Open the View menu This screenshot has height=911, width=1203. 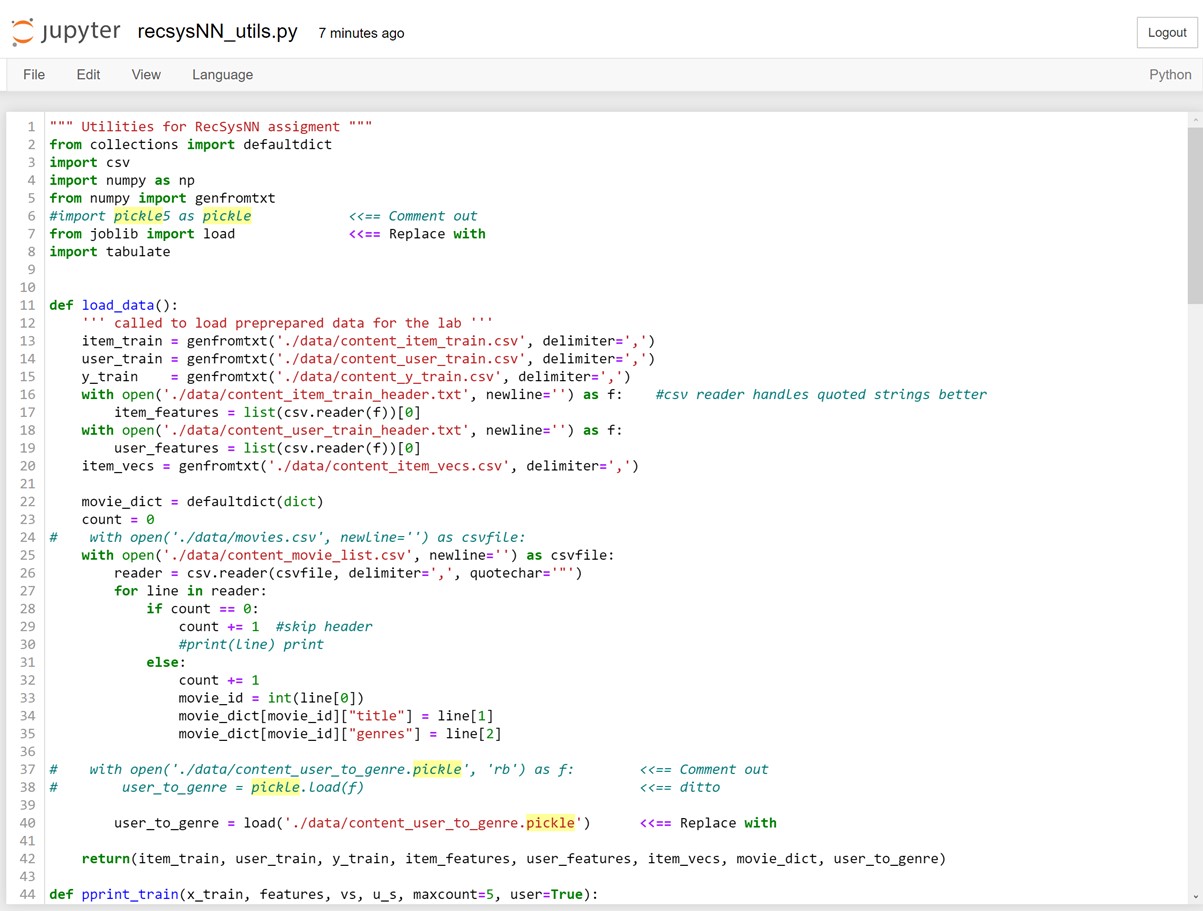(146, 75)
